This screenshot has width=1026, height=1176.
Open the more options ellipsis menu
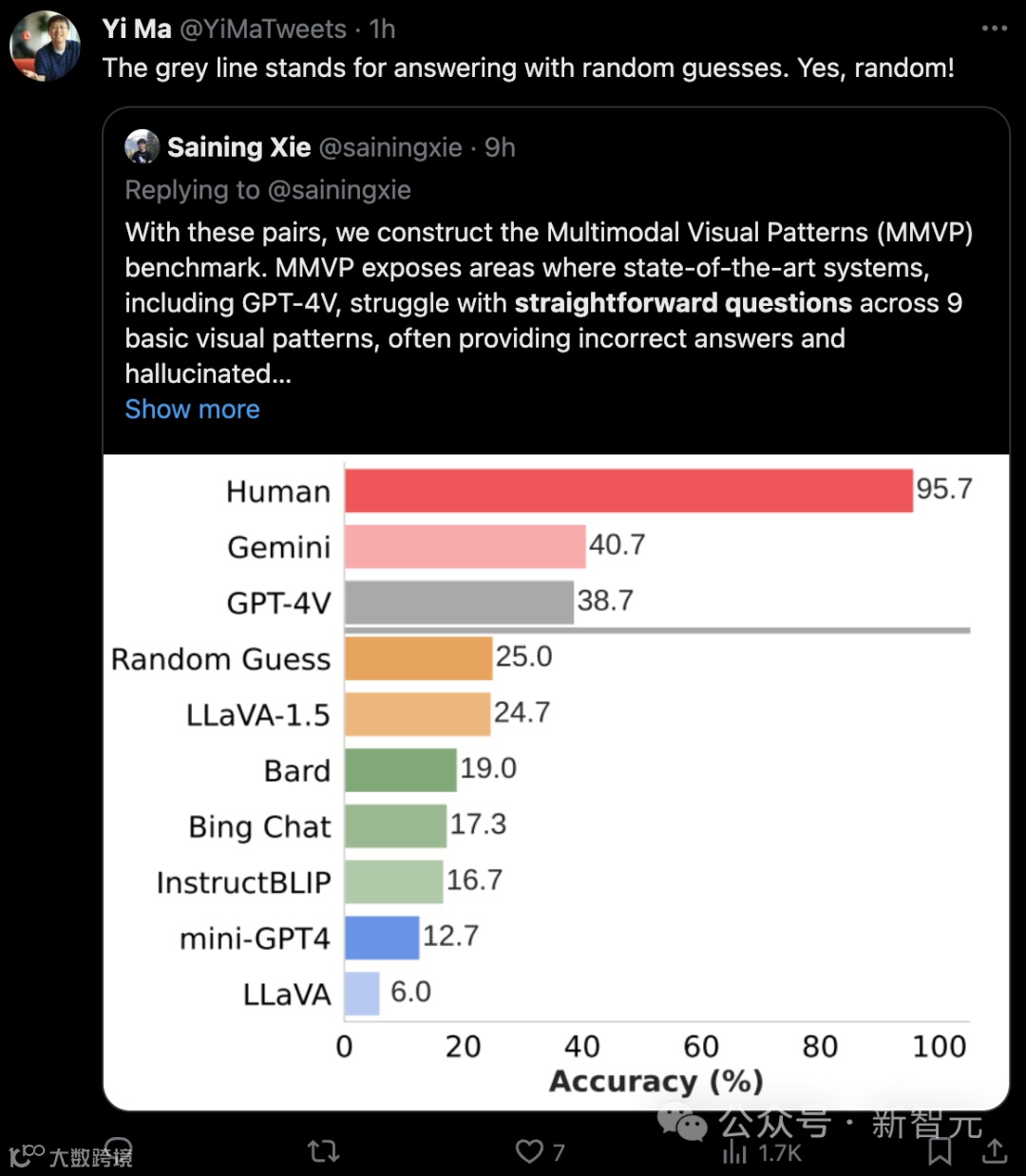[x=994, y=28]
